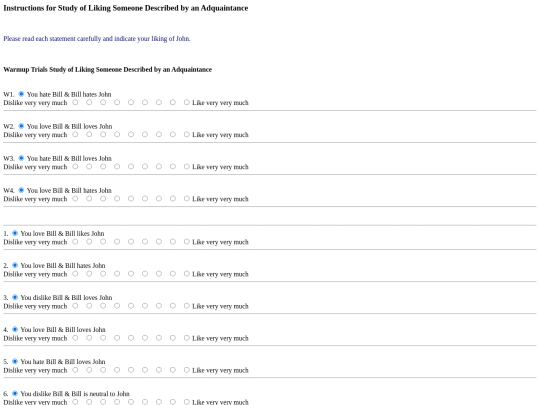Select the pre-checked radio beside item 2
540x405 pixels.
pyautogui.click(x=15, y=265)
